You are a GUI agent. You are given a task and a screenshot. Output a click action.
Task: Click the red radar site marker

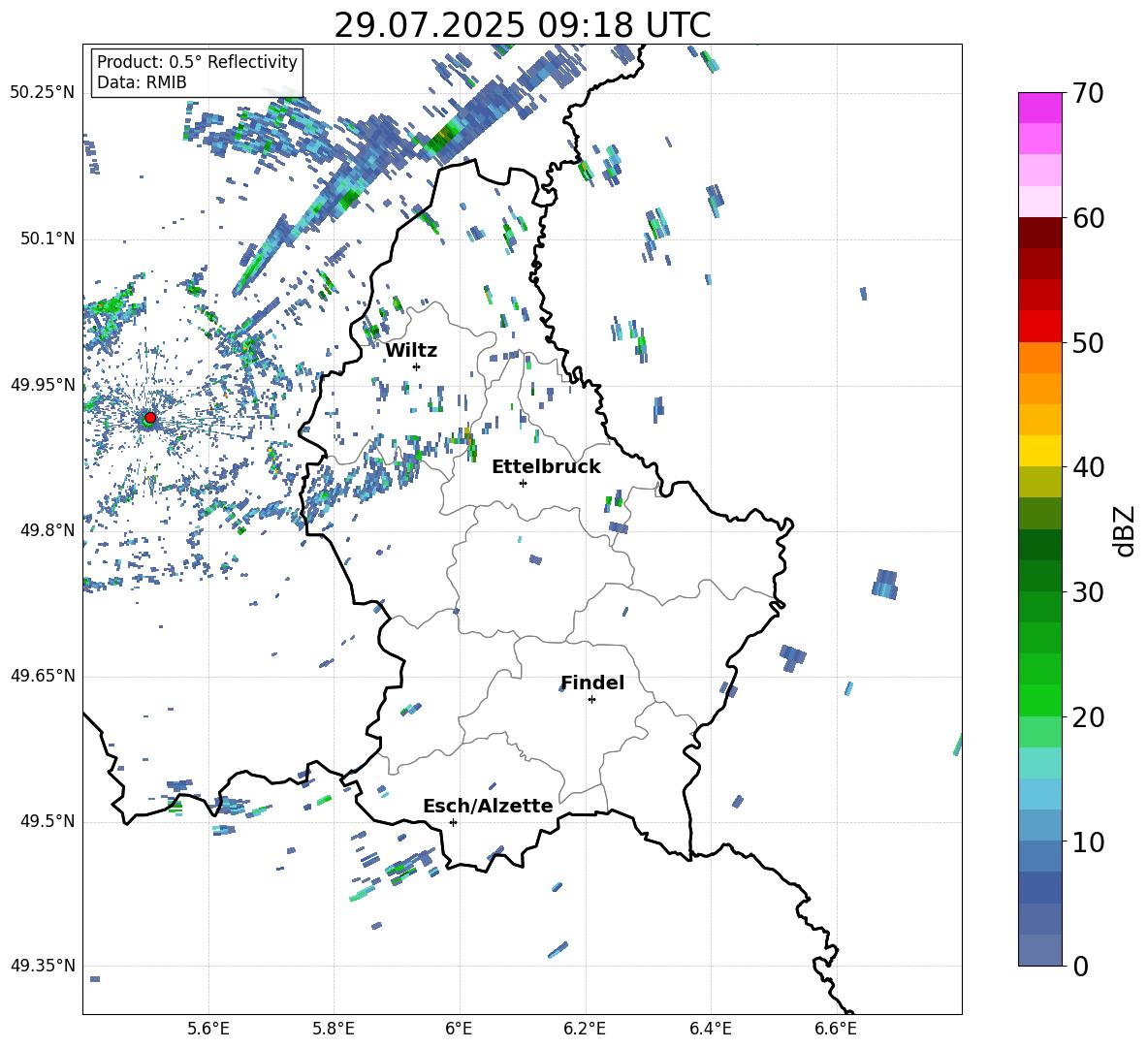point(150,417)
